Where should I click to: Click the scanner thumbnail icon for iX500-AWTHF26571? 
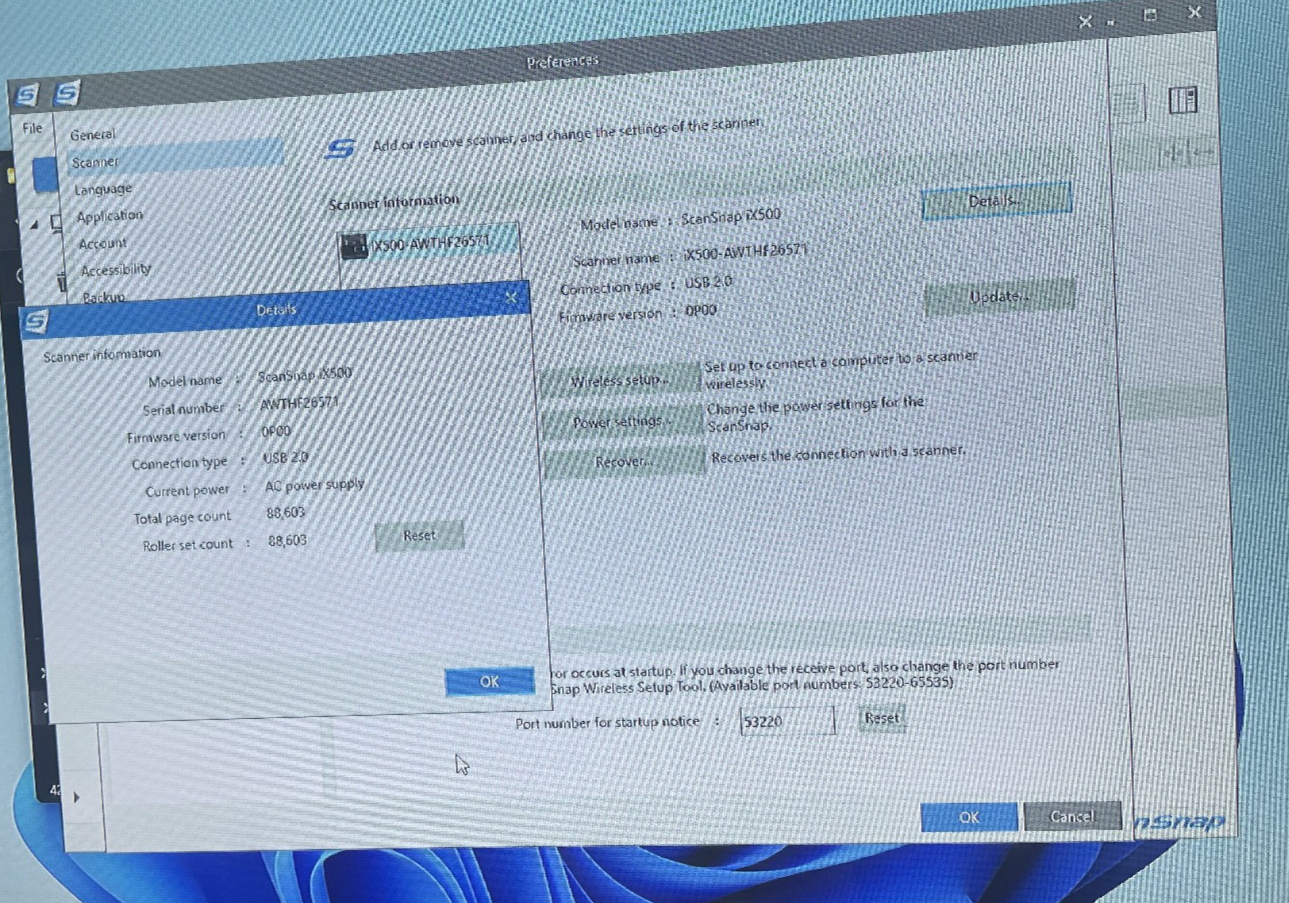tap(354, 245)
